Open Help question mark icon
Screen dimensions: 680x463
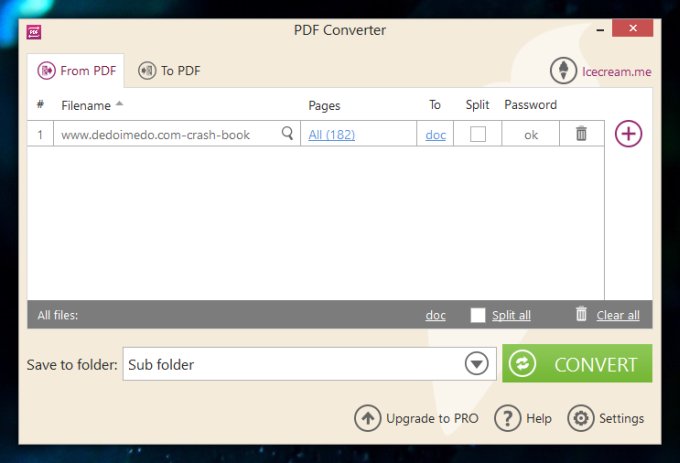click(507, 418)
